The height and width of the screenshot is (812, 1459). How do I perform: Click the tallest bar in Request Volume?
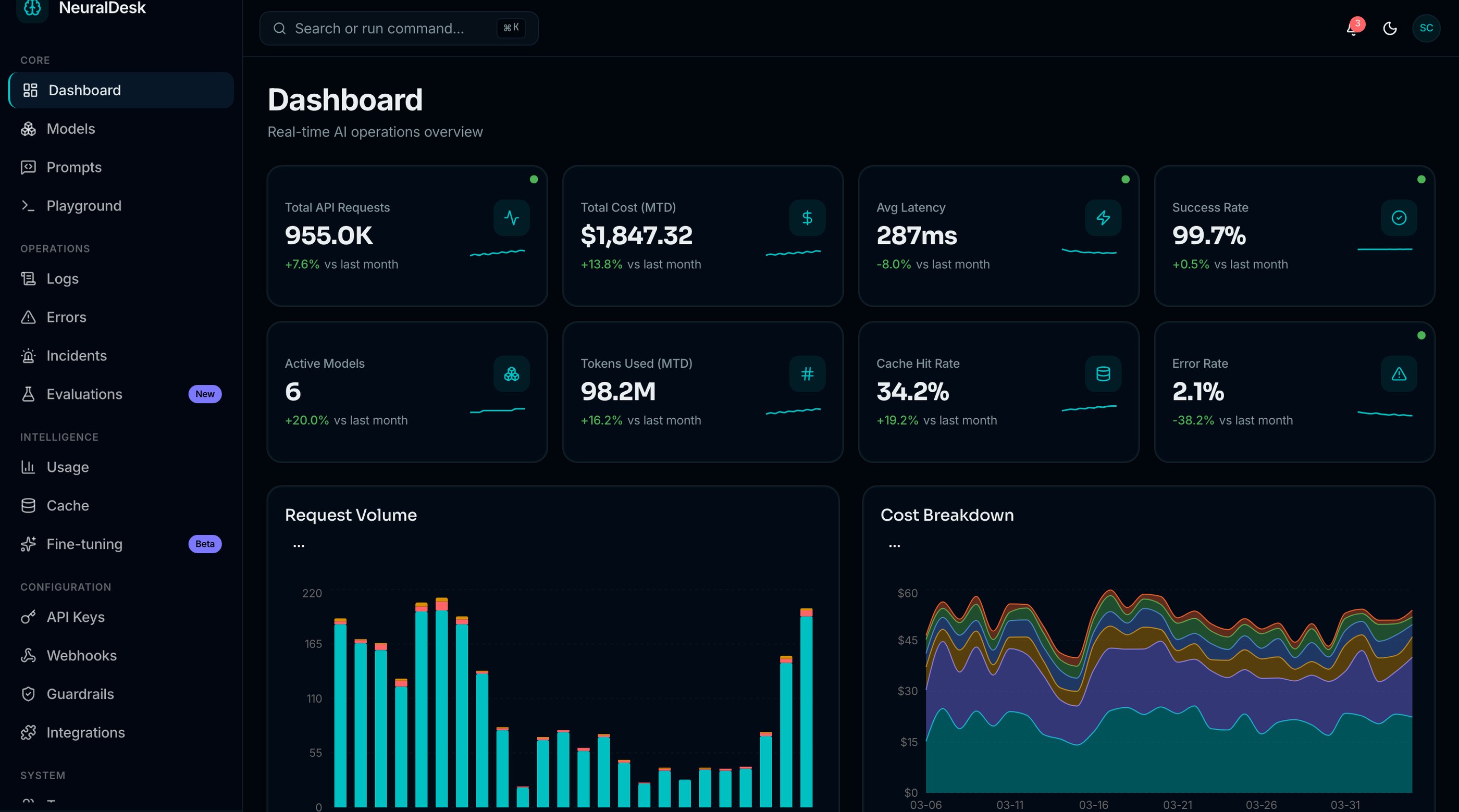[442, 702]
